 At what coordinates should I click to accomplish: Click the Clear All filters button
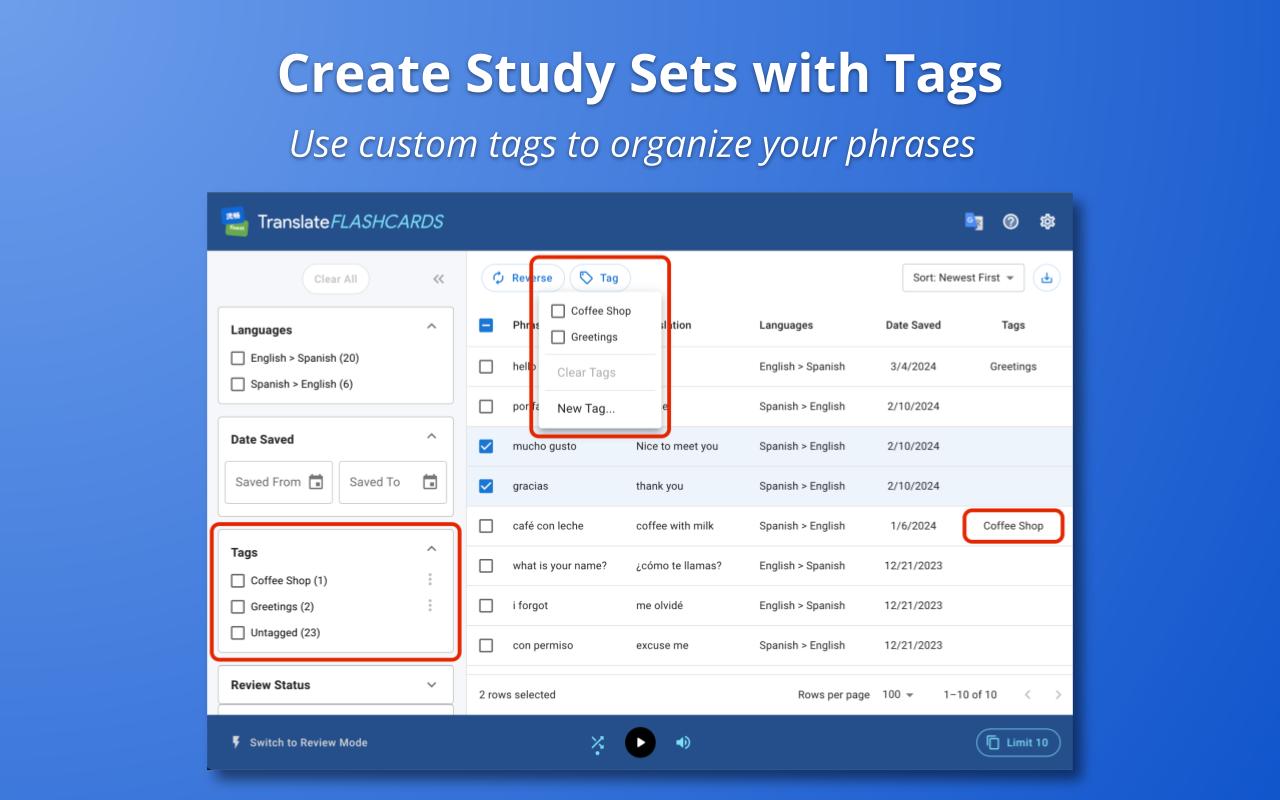tap(335, 279)
